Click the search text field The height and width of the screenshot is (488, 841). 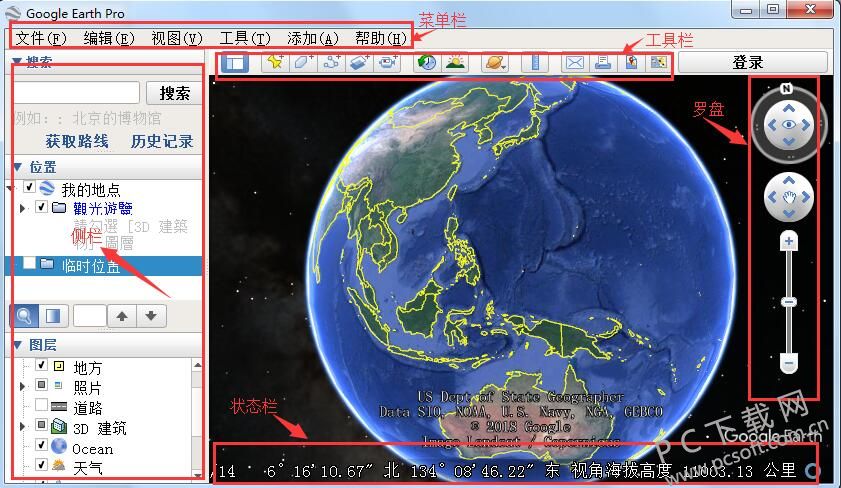pos(76,93)
